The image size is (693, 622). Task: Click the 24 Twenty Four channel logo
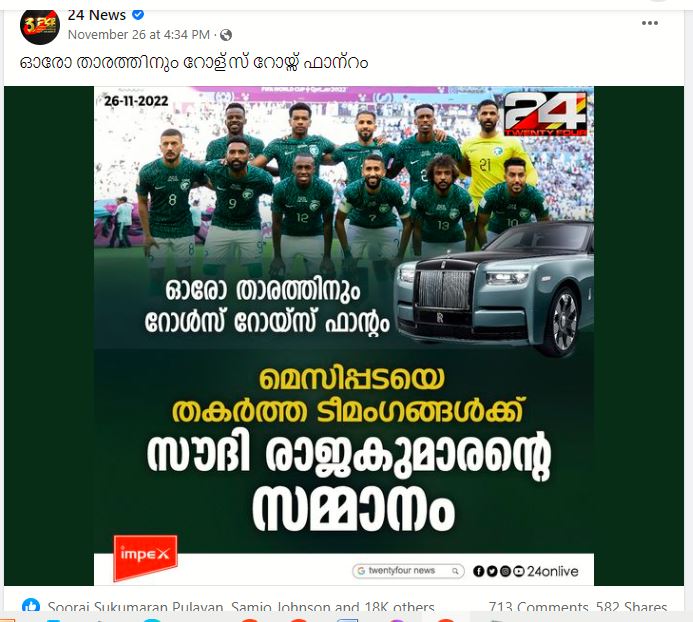[x=546, y=114]
